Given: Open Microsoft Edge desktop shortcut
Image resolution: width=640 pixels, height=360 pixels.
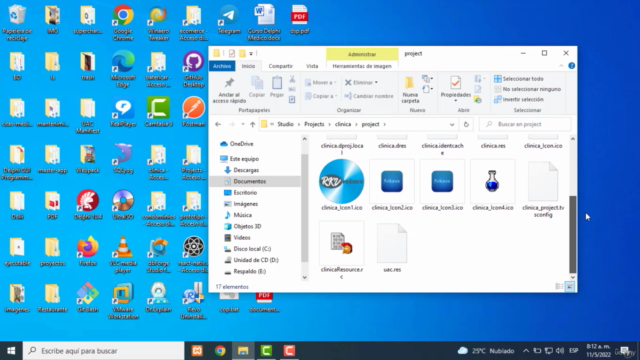Looking at the screenshot, I should [x=123, y=69].
